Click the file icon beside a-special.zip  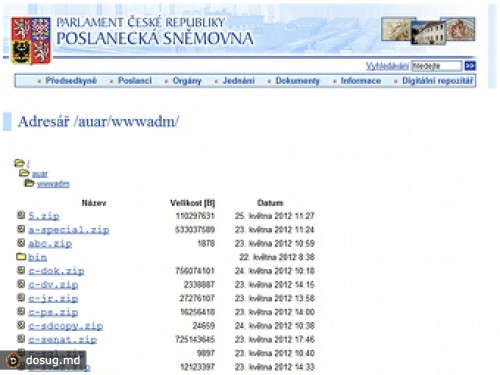point(21,229)
